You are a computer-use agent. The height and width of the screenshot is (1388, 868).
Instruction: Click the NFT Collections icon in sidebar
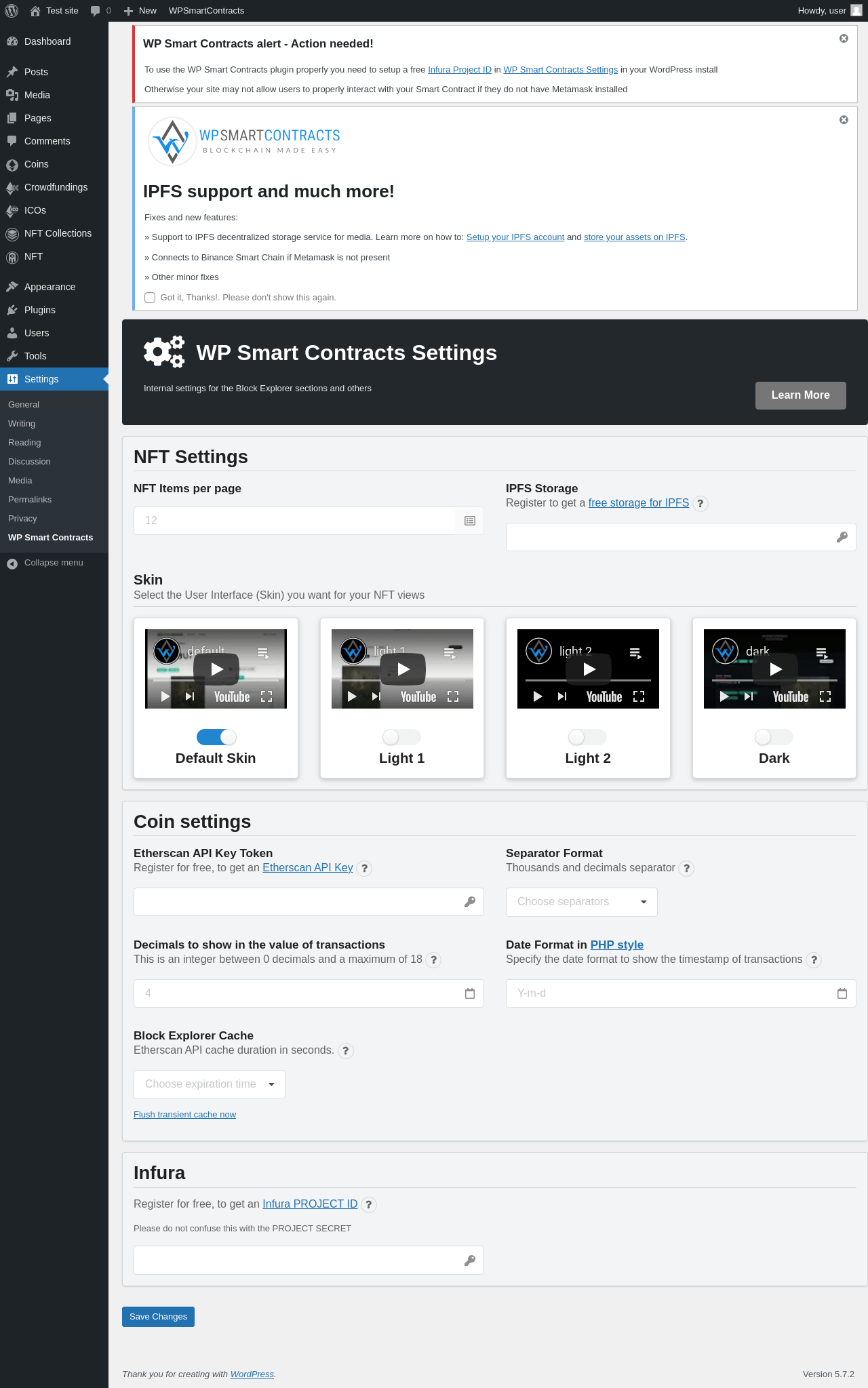pos(12,233)
